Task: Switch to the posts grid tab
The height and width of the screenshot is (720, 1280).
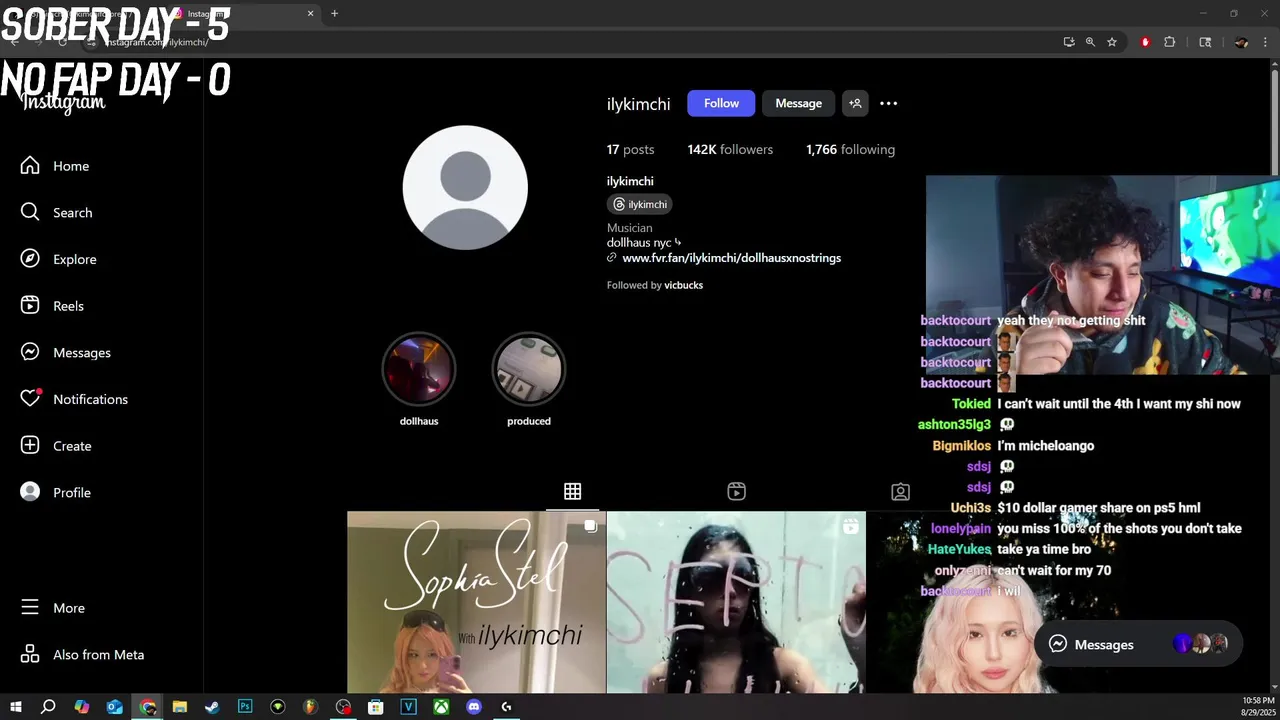Action: (572, 491)
